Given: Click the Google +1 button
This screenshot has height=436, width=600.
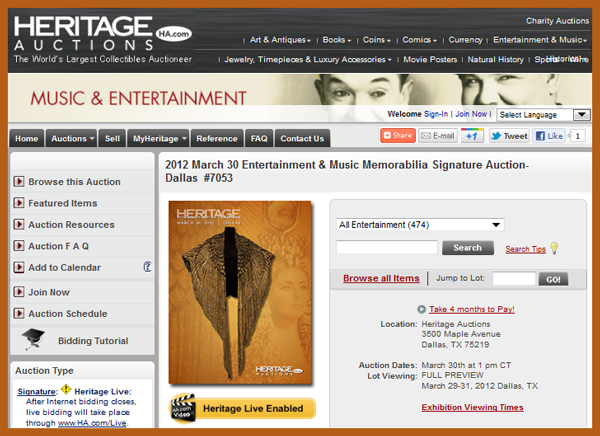Looking at the screenshot, I should pos(472,136).
